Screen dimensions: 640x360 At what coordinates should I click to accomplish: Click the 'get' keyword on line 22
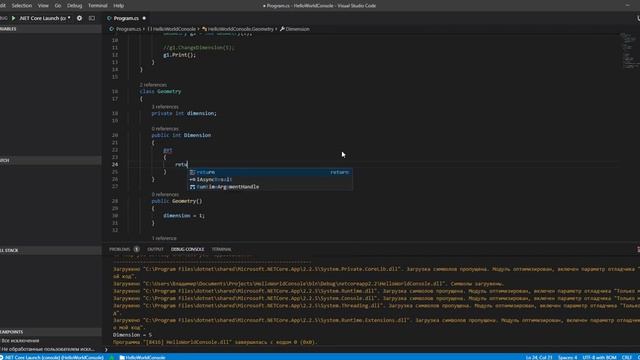coord(168,150)
